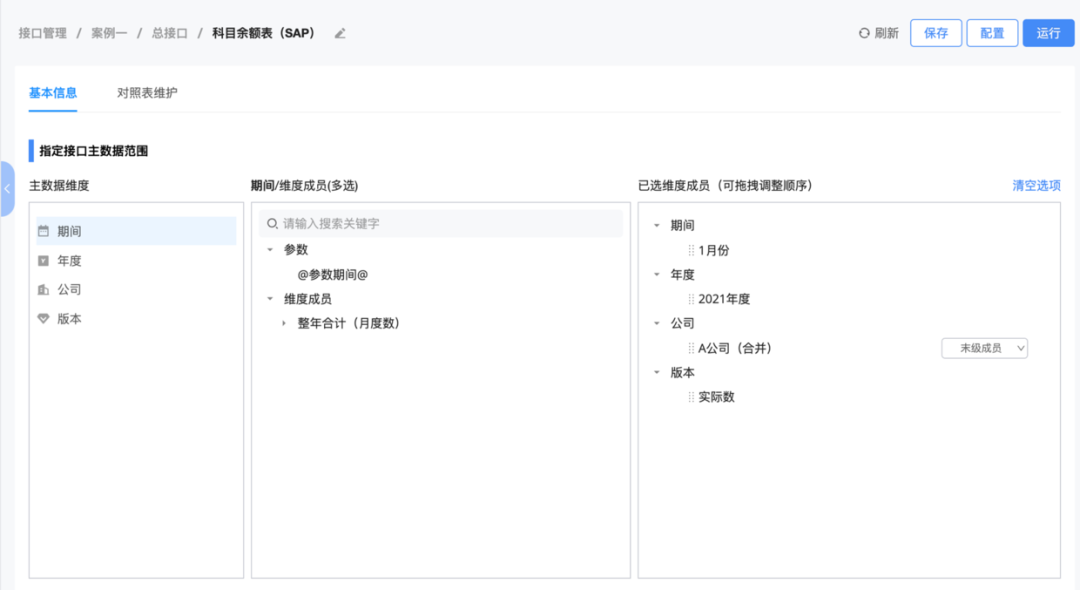This screenshot has height=590, width=1080.
Task: Collapse the 参数 tree node
Action: (x=268, y=249)
